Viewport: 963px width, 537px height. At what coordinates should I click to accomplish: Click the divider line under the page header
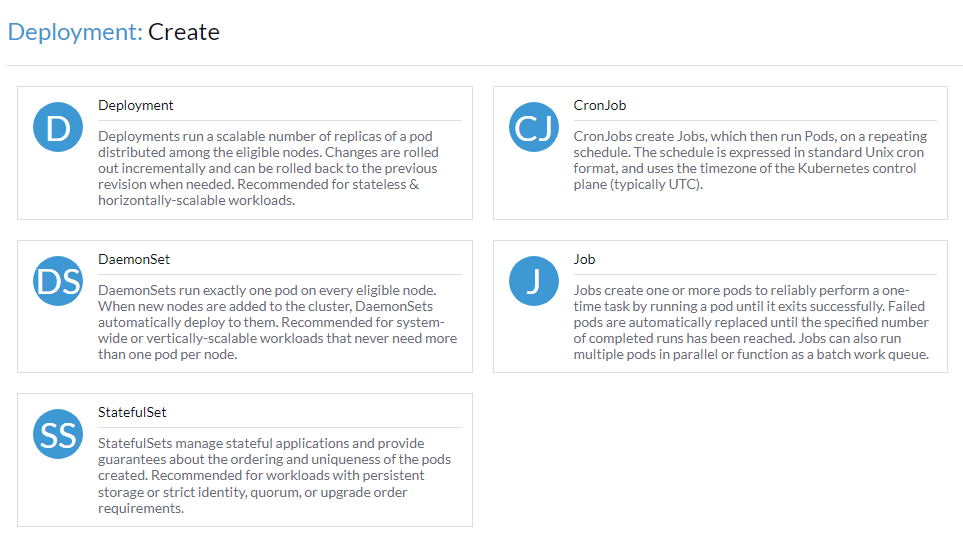485,65
